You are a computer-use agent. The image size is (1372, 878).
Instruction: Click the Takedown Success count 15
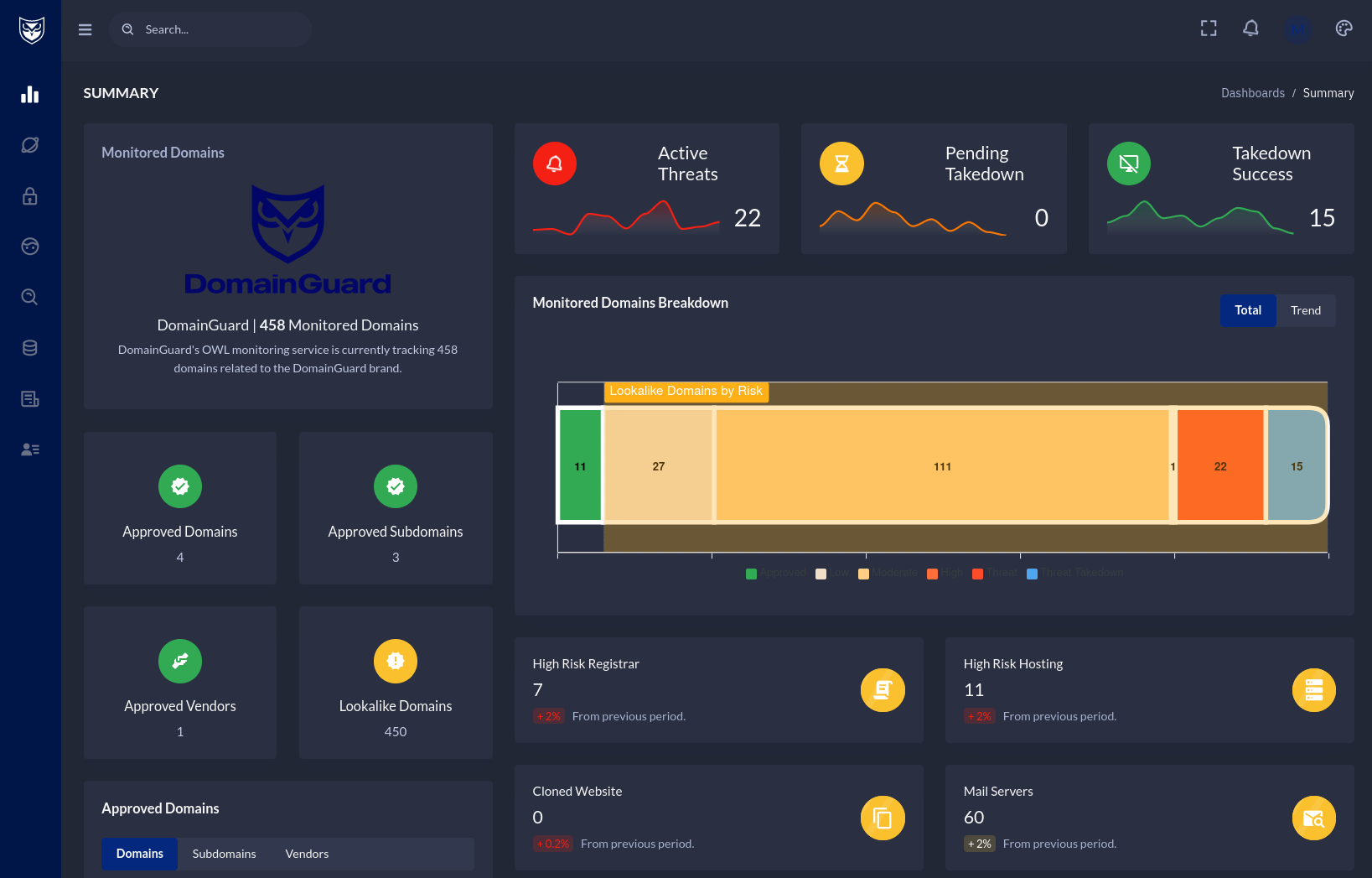point(1322,218)
